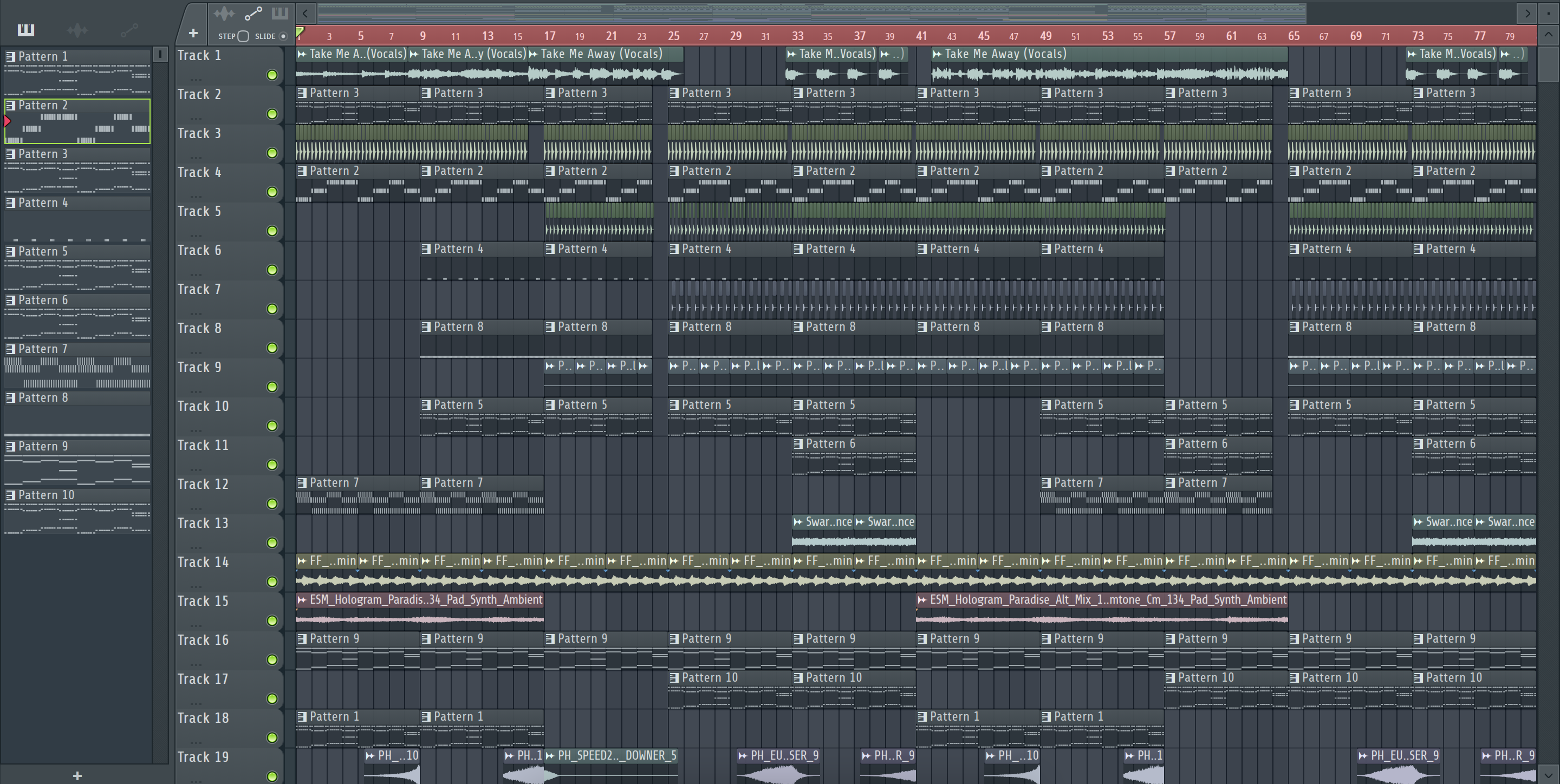Mute Track 12 with its green light

point(272,504)
